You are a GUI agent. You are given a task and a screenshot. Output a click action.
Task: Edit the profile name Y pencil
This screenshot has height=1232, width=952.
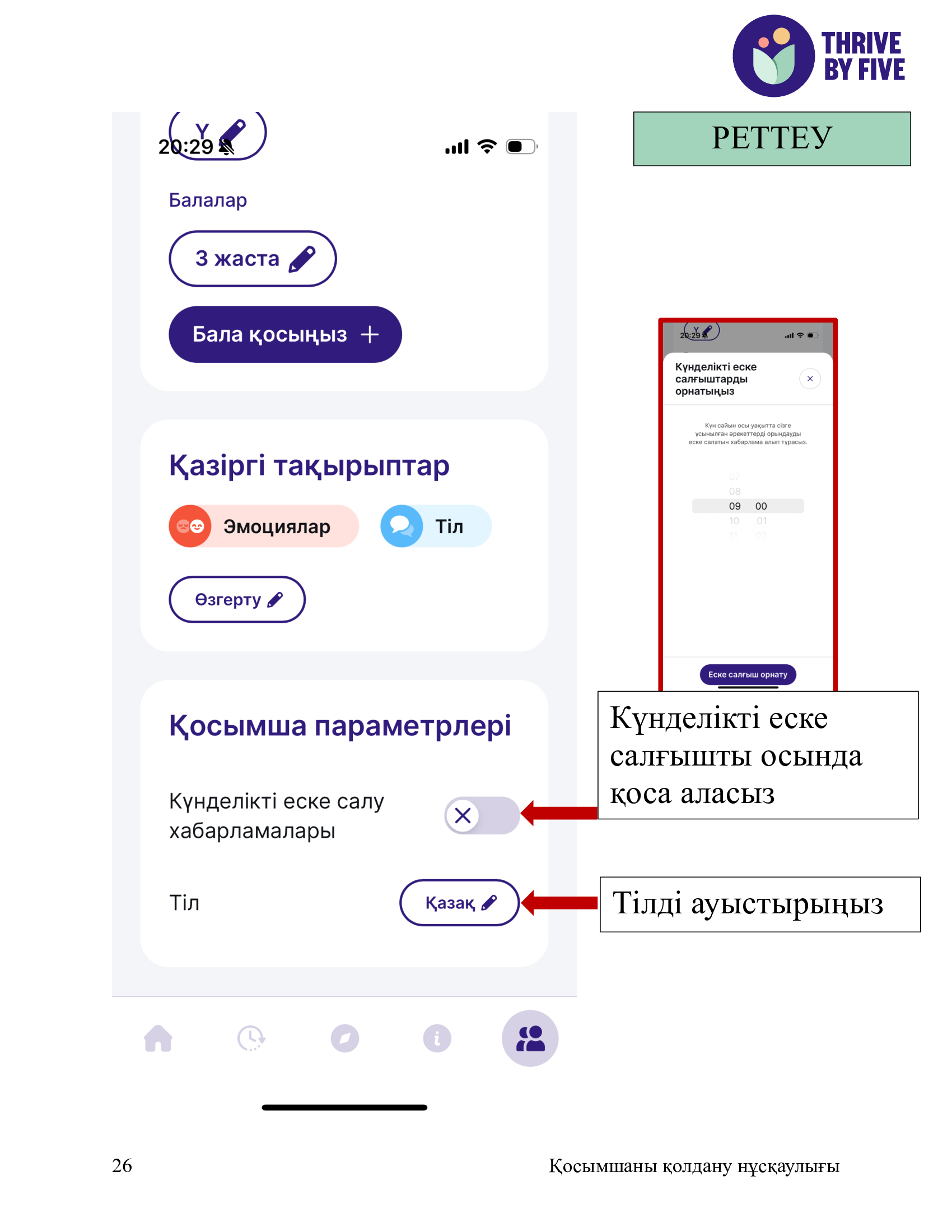pos(217,134)
